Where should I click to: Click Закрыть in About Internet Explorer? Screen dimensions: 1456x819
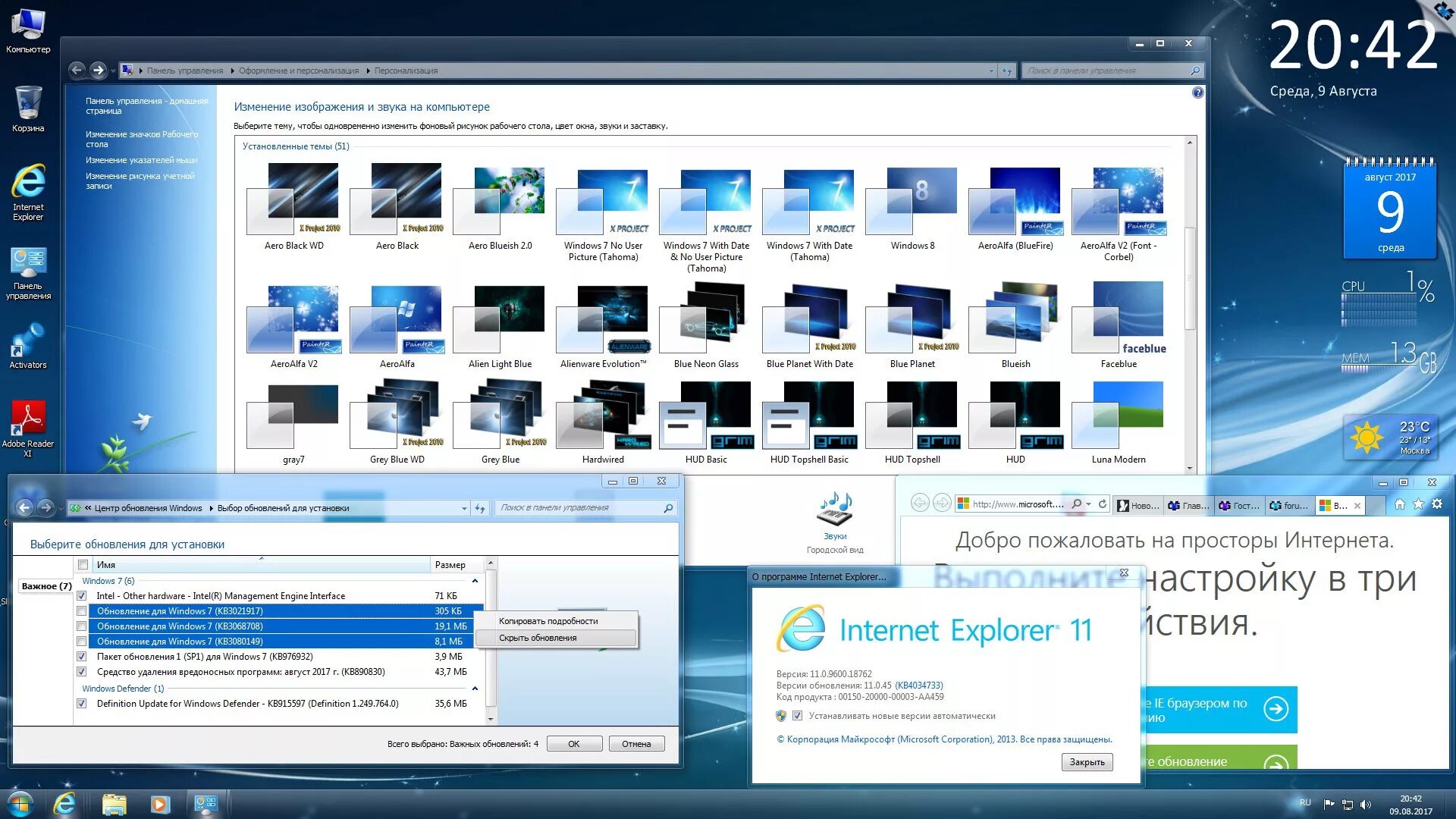(1087, 762)
